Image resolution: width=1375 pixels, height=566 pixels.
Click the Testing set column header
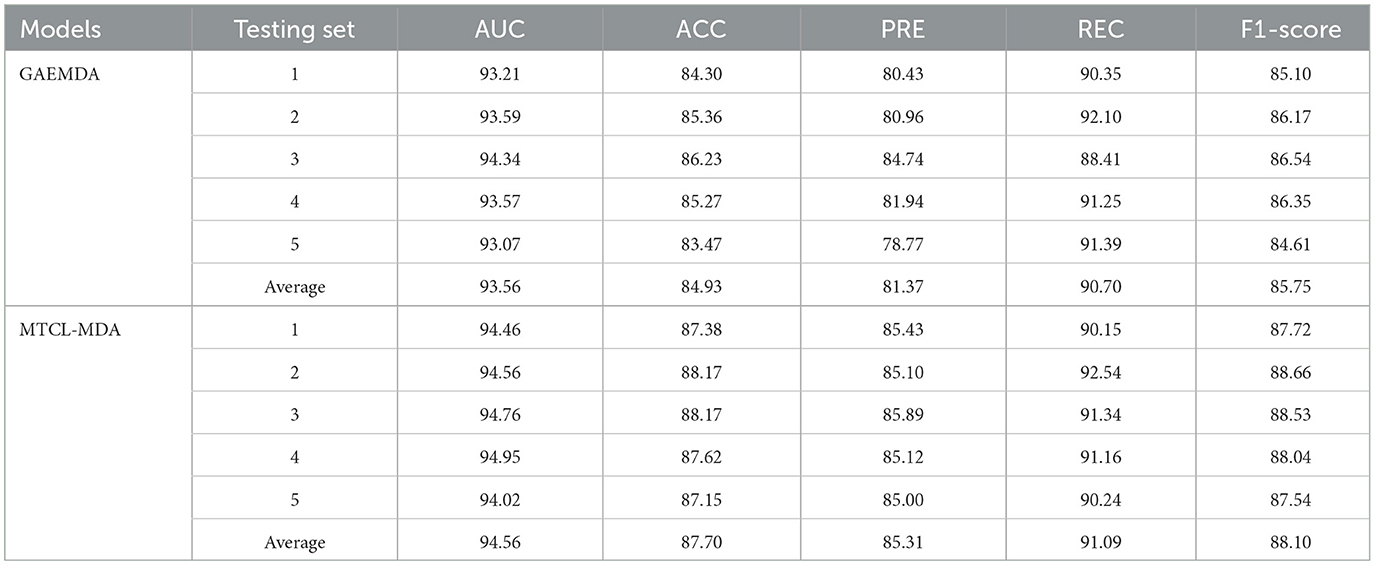click(x=295, y=29)
